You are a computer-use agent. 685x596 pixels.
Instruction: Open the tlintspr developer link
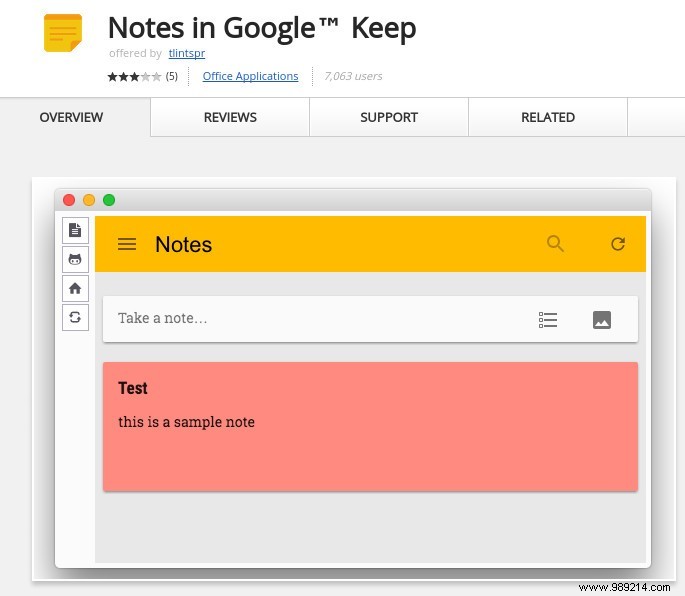[187, 53]
